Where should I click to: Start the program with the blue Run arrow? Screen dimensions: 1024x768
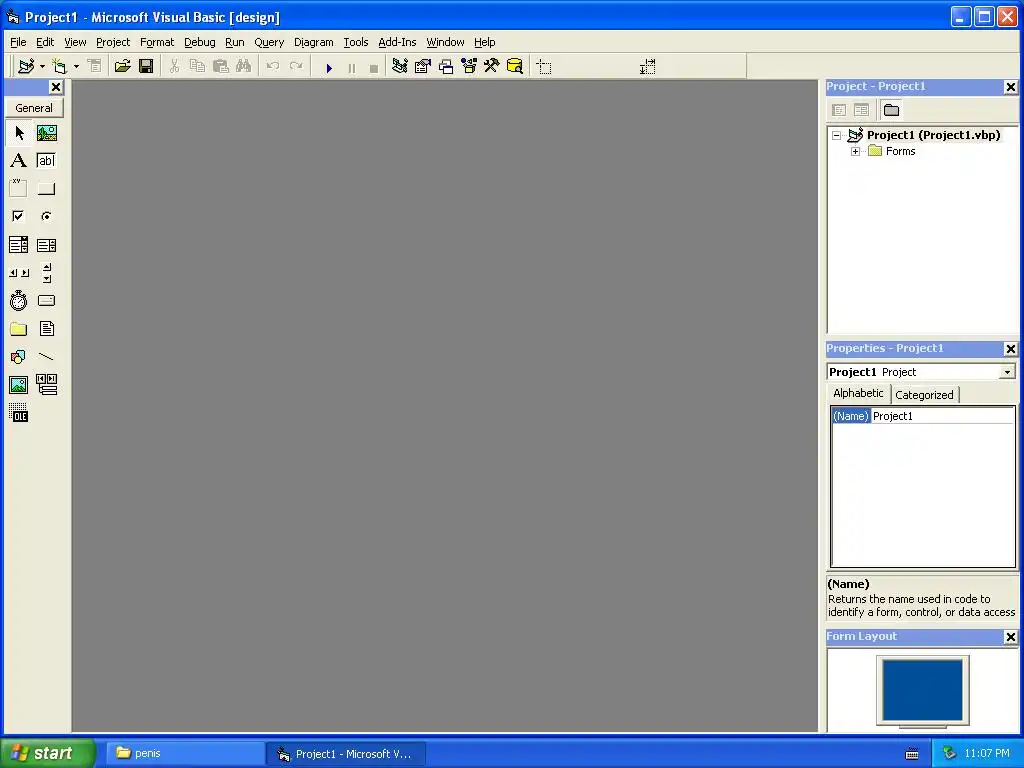[329, 67]
